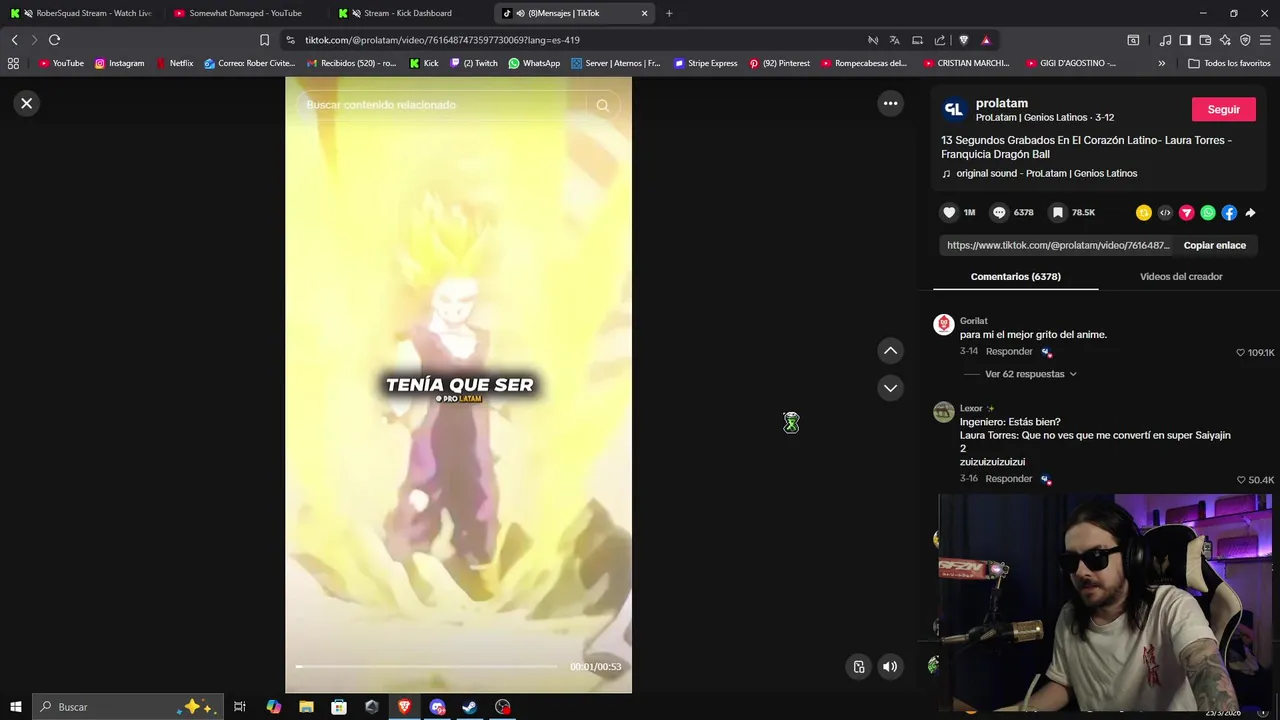
Task: Bookmark this page with the address bar icon
Action: [264, 40]
